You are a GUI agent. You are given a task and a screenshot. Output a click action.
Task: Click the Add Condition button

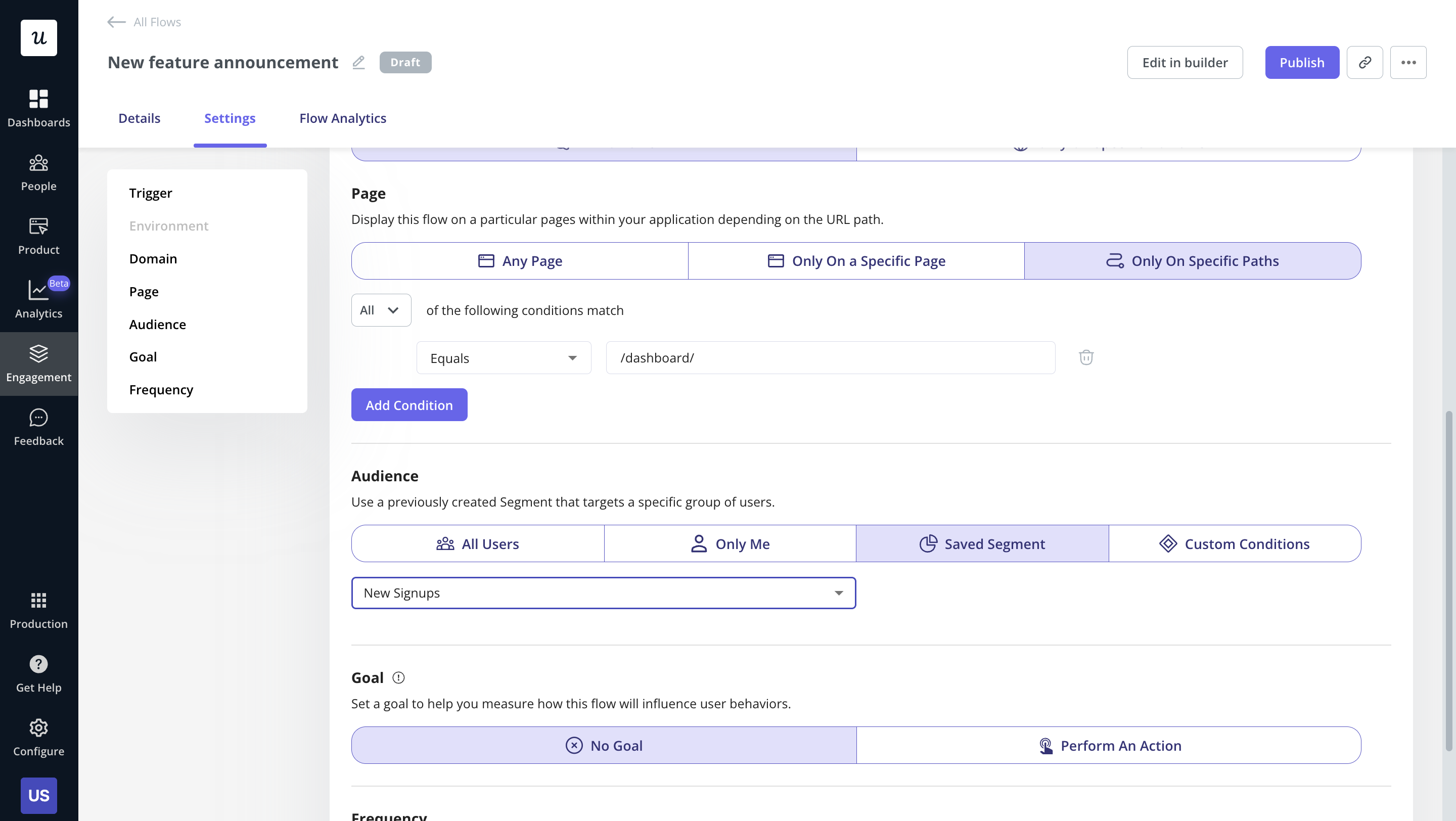408,404
